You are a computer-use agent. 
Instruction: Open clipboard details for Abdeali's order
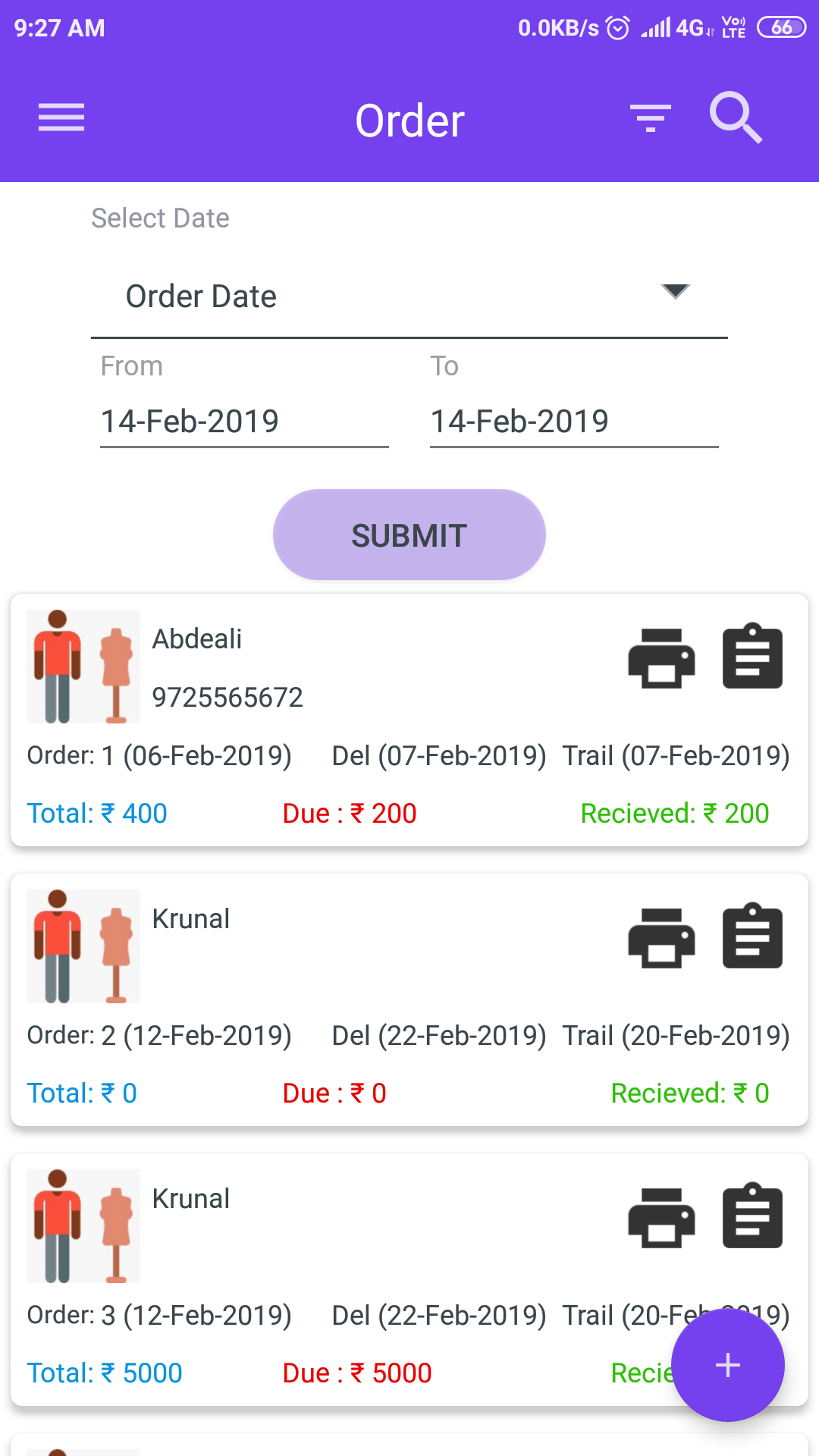tap(752, 657)
